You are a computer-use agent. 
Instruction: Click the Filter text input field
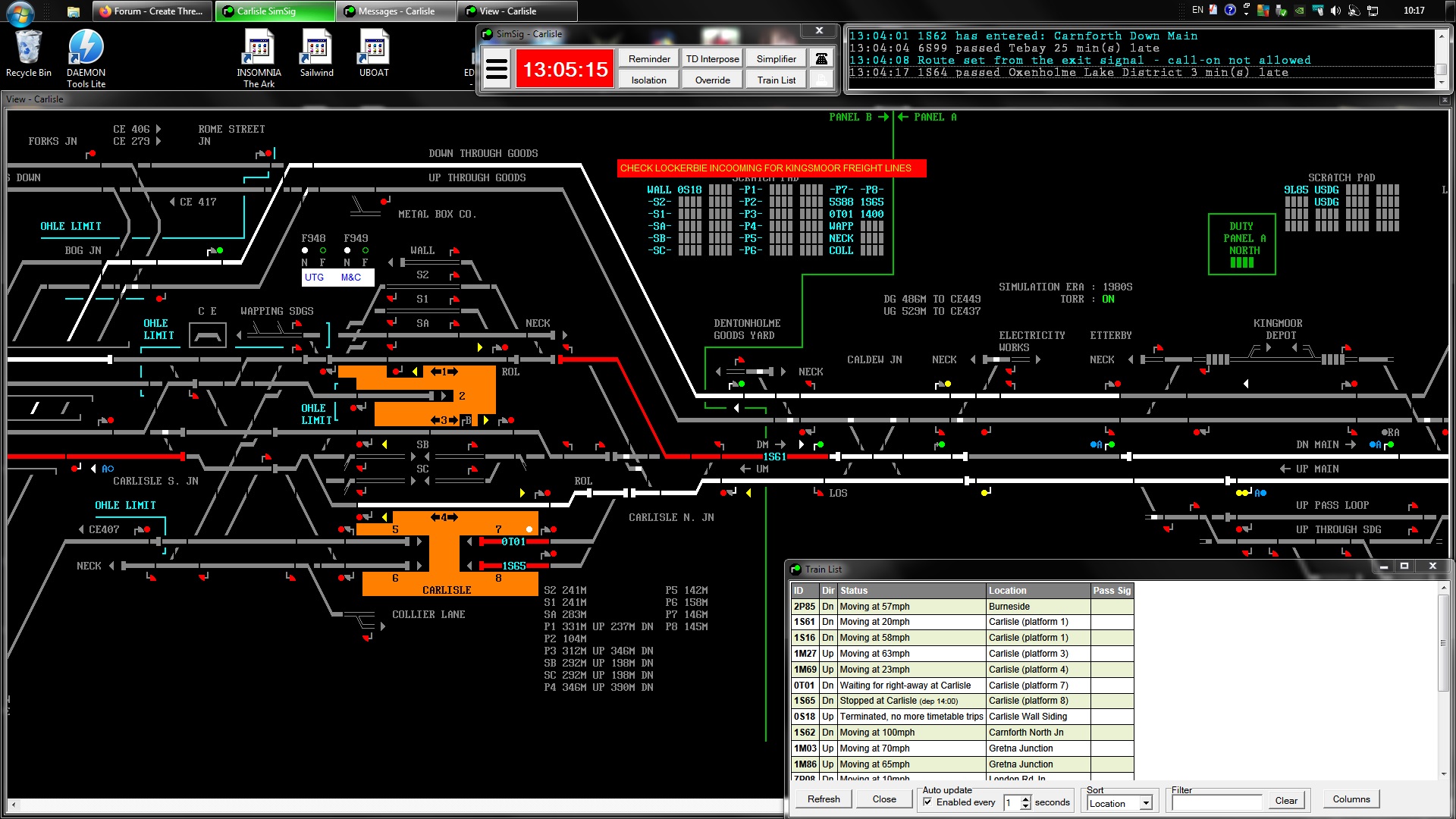1216,802
